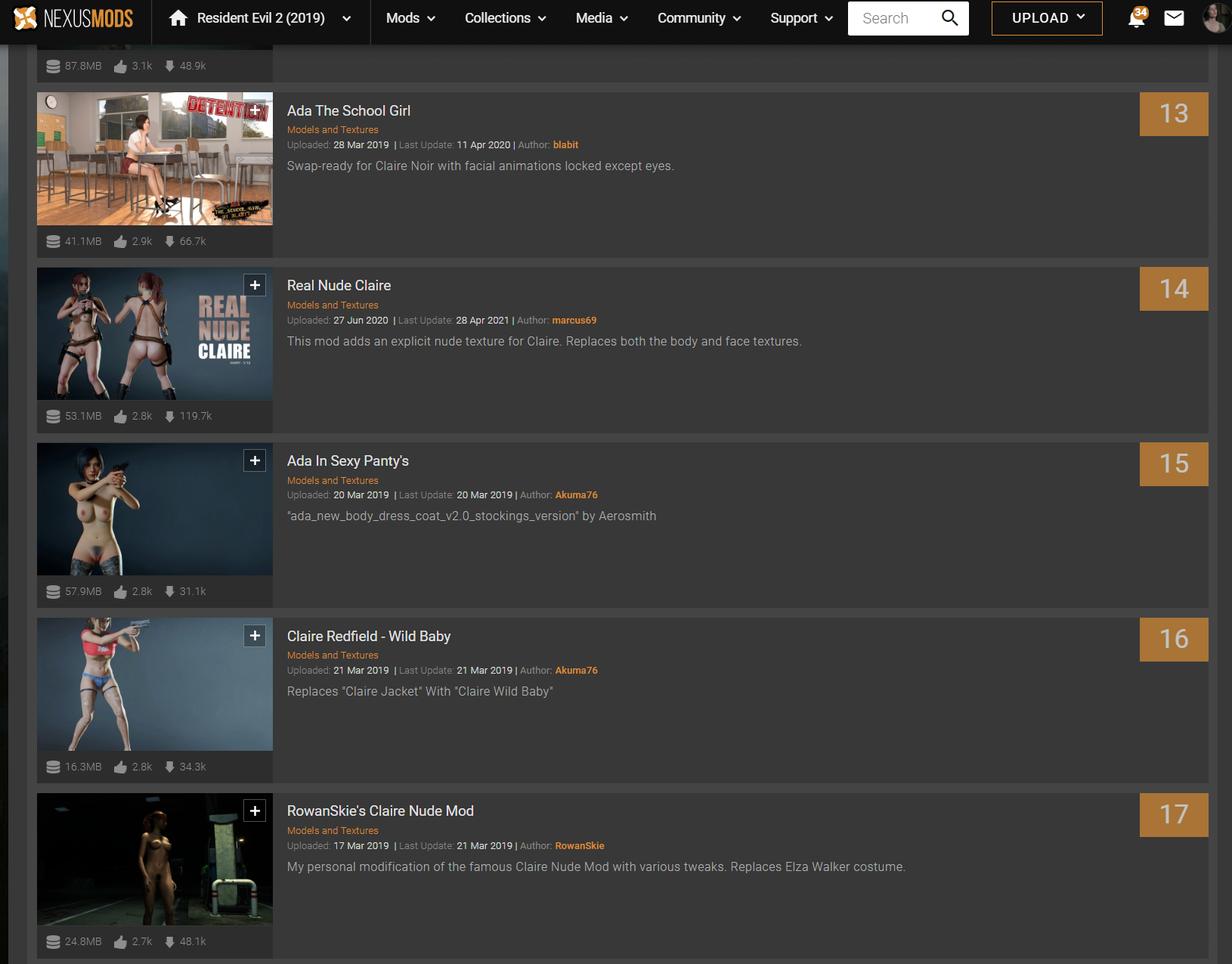Screen dimensions: 1232x964
Task: Click description text 'Replaces "Claire Jacket" With "Claire Wild Baby"'
Action: (420, 691)
